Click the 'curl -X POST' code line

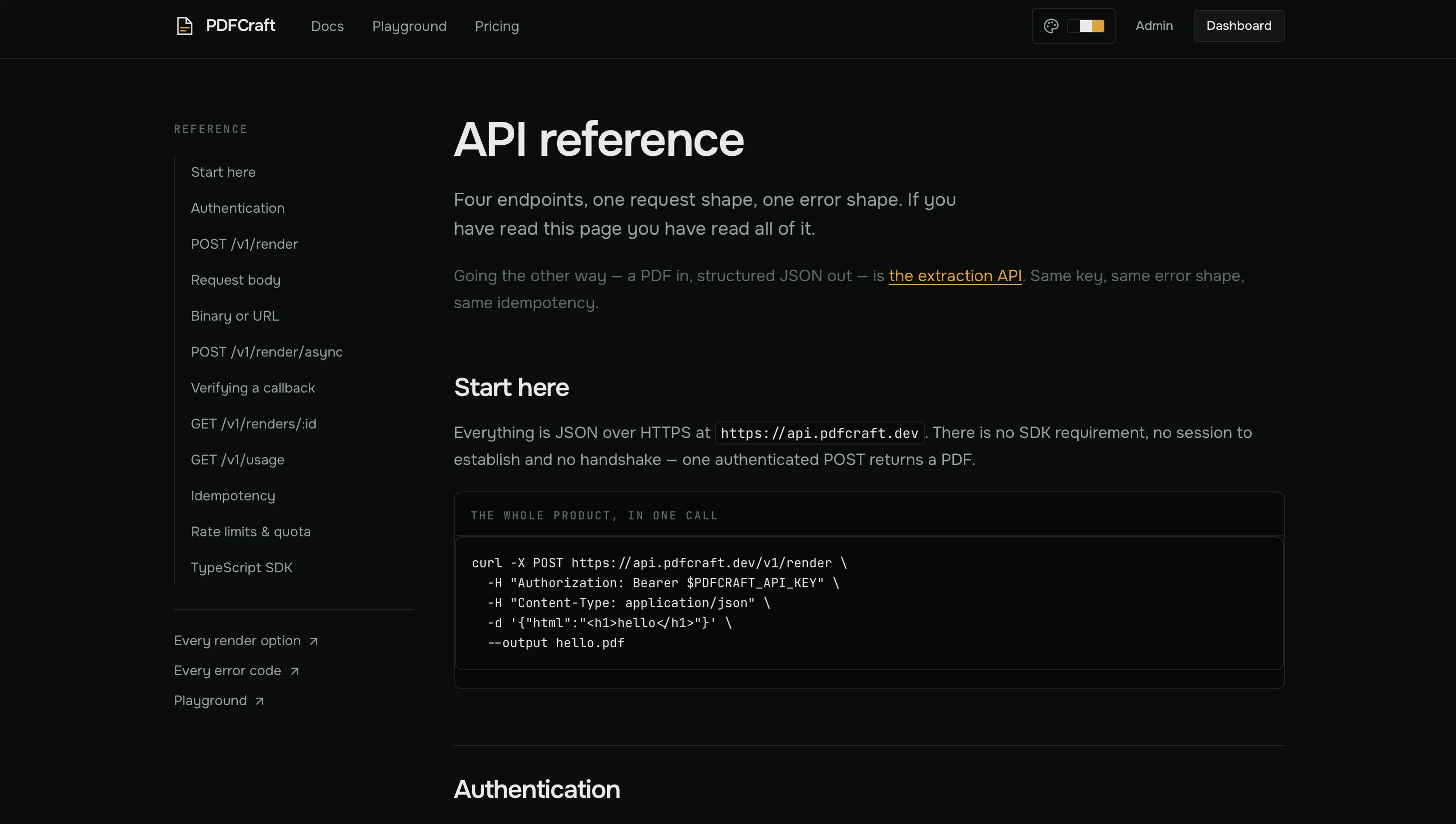[x=659, y=563]
